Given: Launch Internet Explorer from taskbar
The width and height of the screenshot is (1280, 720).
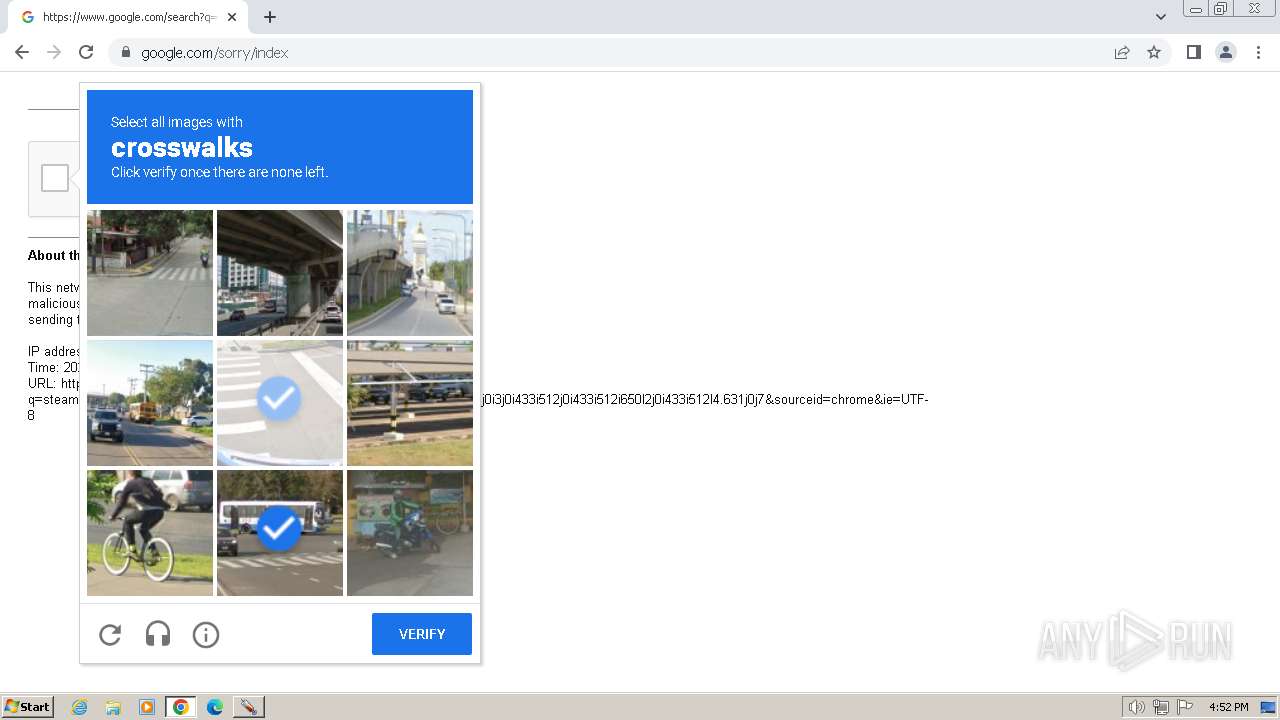Looking at the screenshot, I should pos(79,707).
